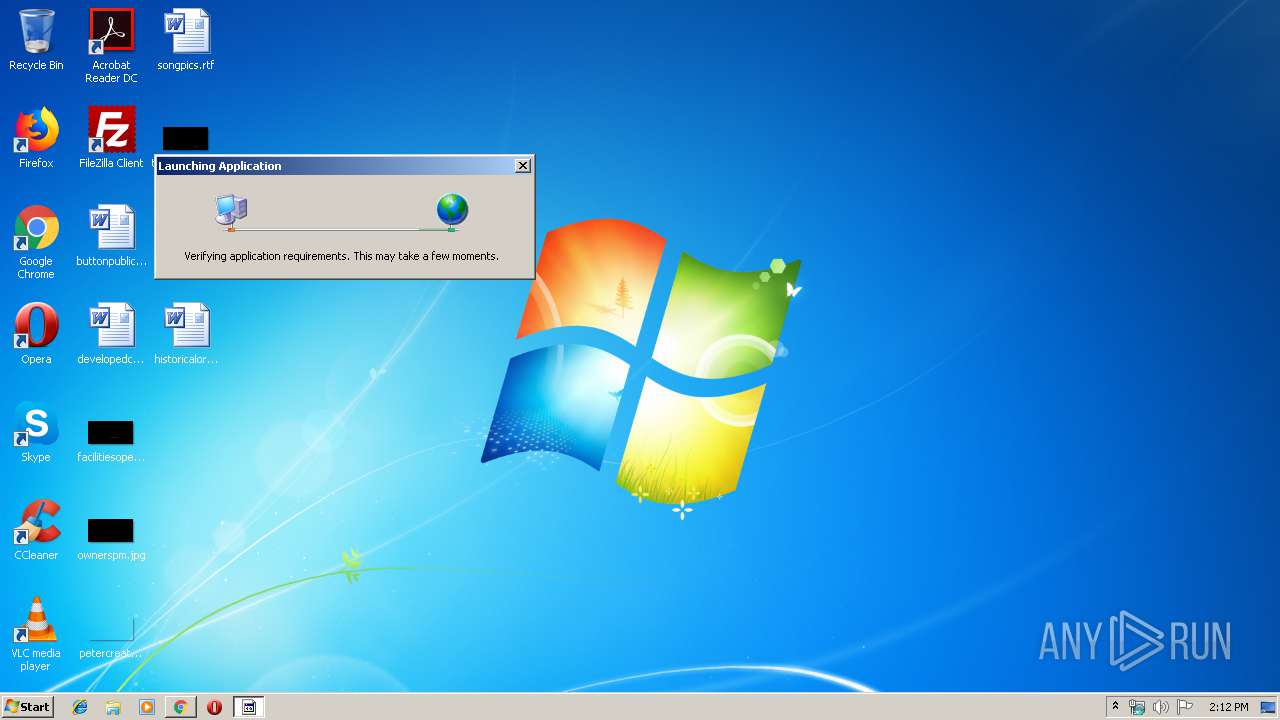Open the Firefox desktop shortcut
1280x720 pixels.
pyautogui.click(x=36, y=138)
